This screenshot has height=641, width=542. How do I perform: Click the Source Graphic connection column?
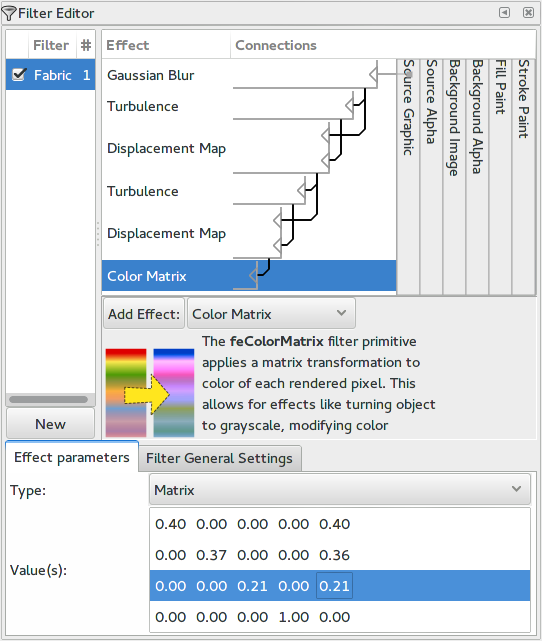coord(408,177)
